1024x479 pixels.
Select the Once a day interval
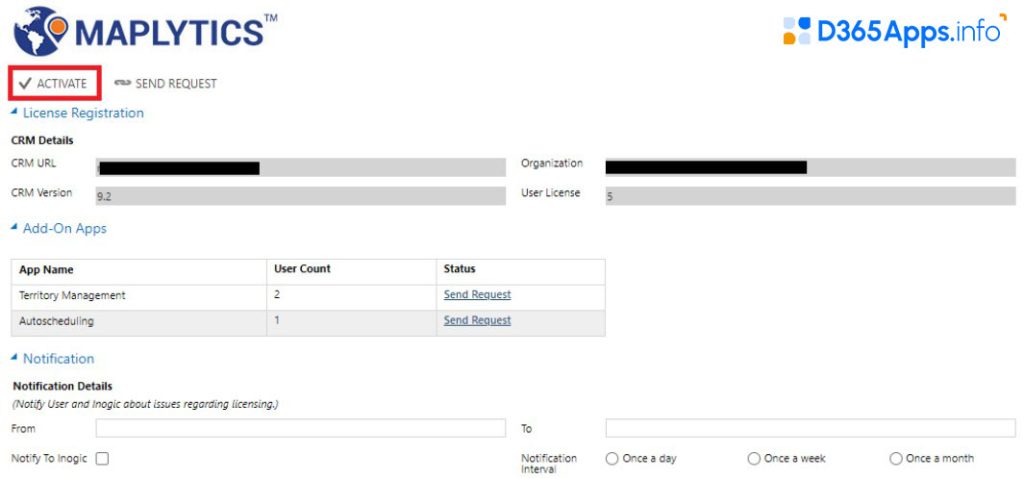pyautogui.click(x=612, y=459)
